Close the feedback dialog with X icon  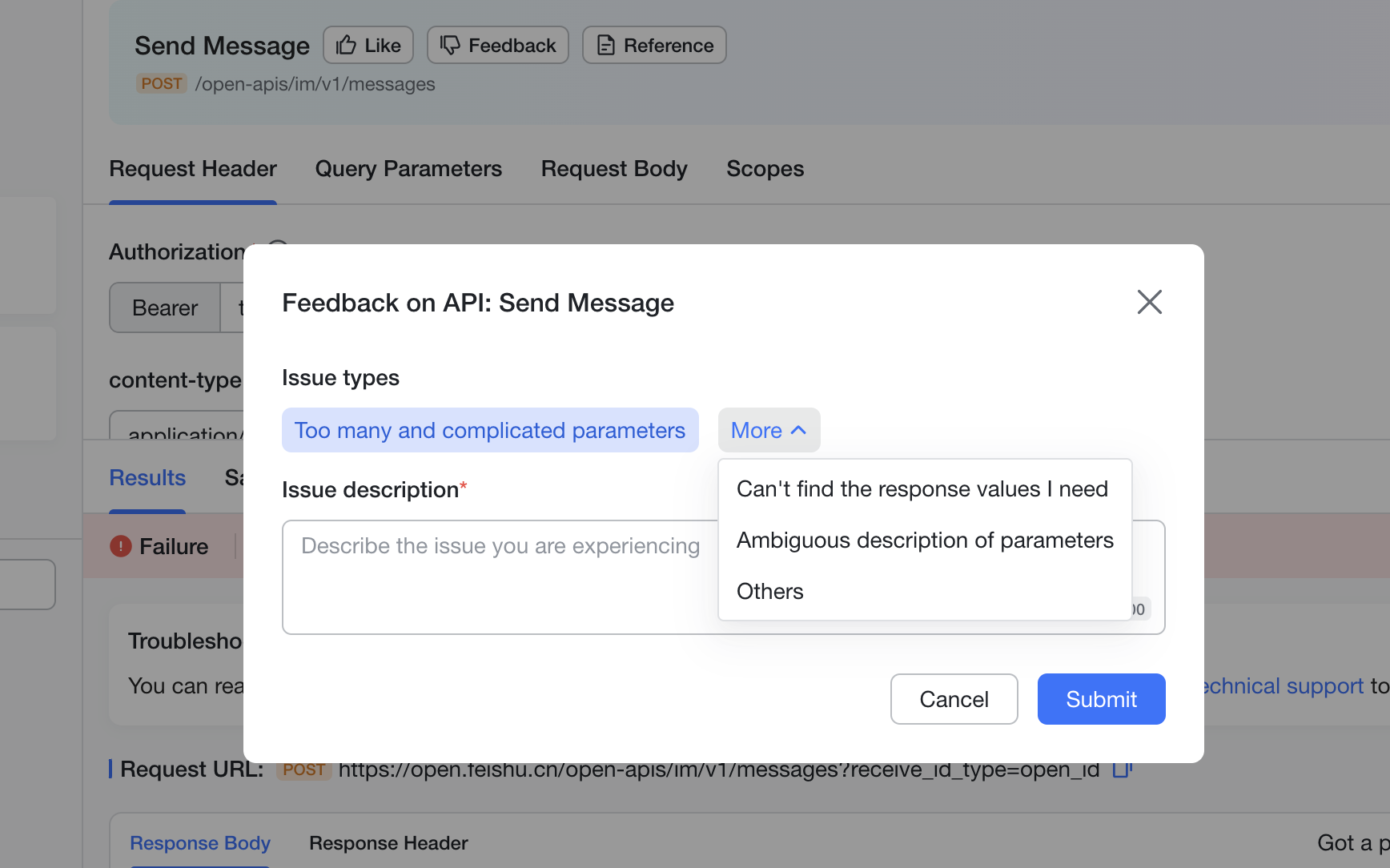coord(1149,302)
